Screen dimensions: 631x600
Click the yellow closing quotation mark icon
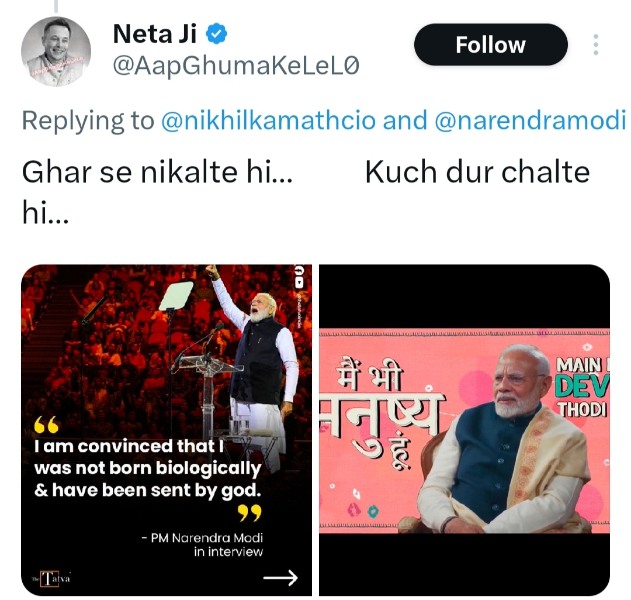point(249,514)
